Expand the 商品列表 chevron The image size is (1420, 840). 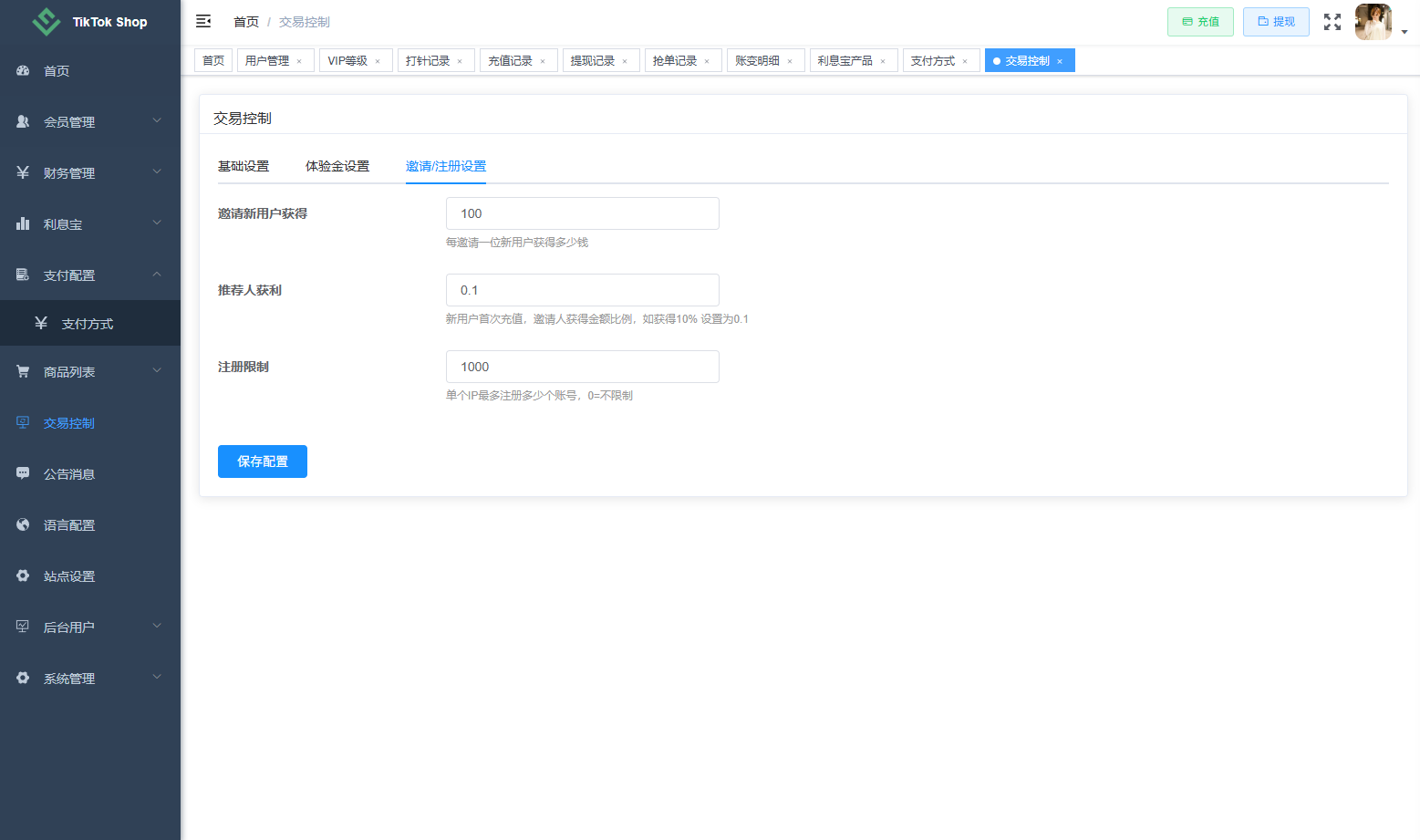coord(157,370)
